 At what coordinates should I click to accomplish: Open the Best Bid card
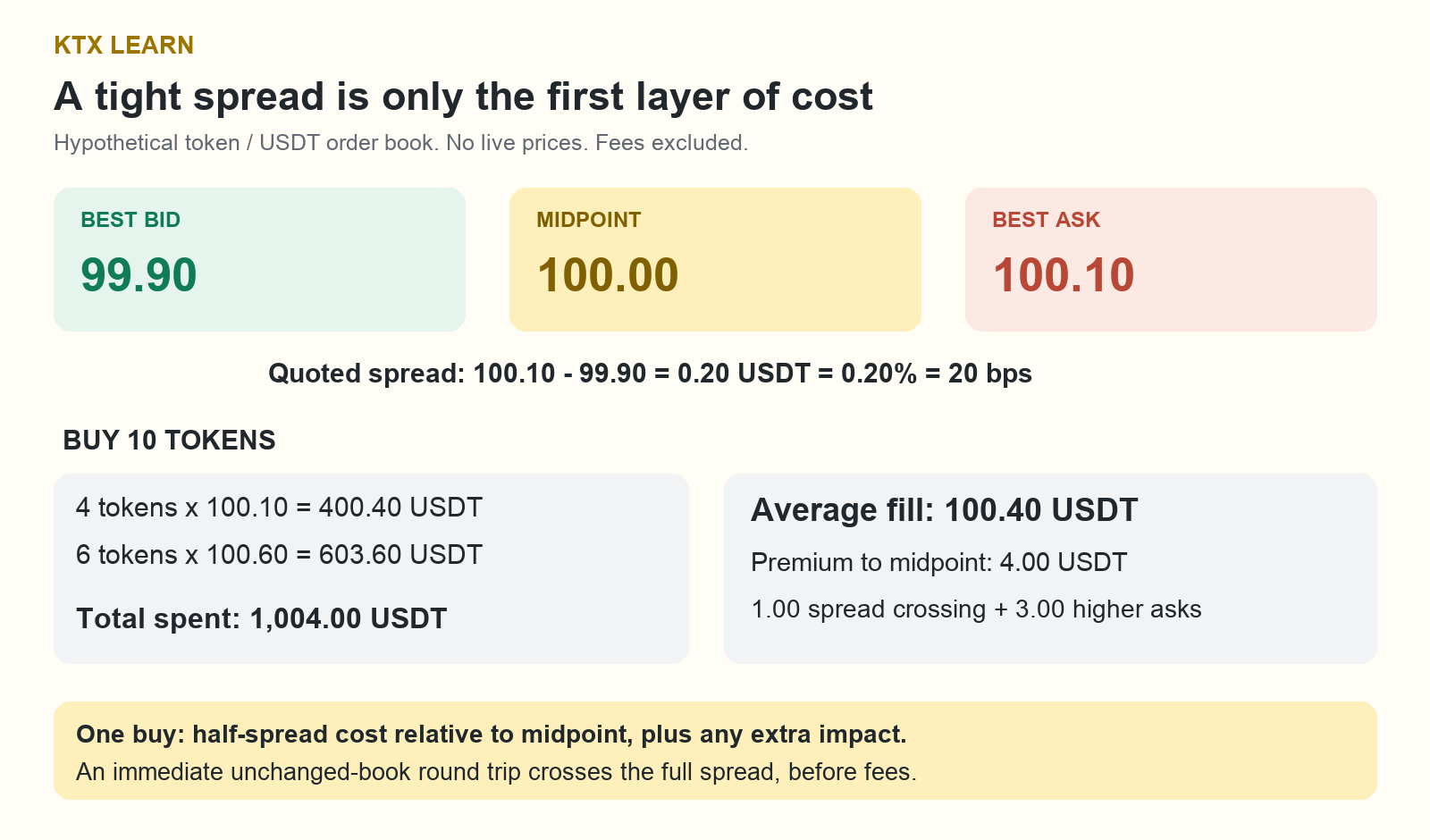259,259
